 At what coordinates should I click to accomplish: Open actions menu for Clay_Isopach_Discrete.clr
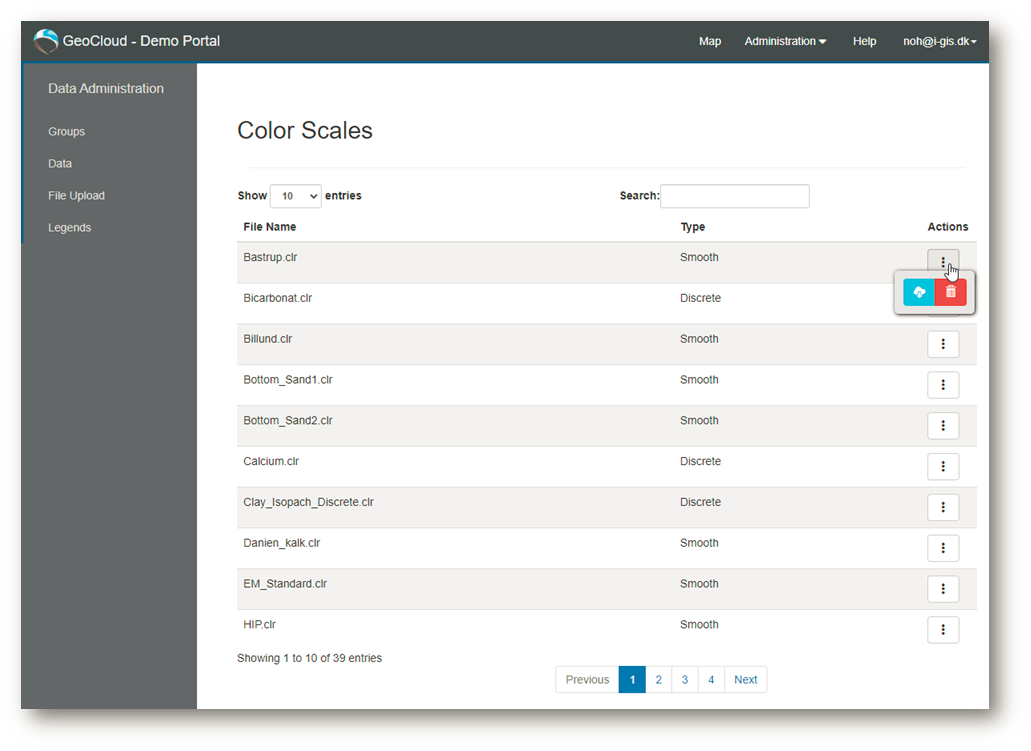coord(943,507)
